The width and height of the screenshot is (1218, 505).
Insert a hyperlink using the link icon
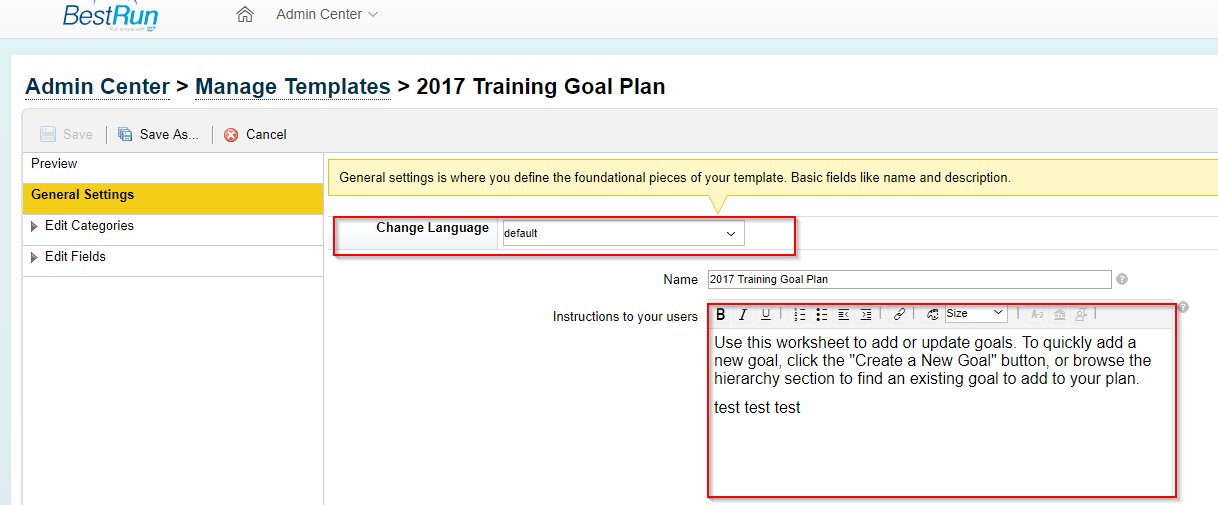tap(899, 314)
